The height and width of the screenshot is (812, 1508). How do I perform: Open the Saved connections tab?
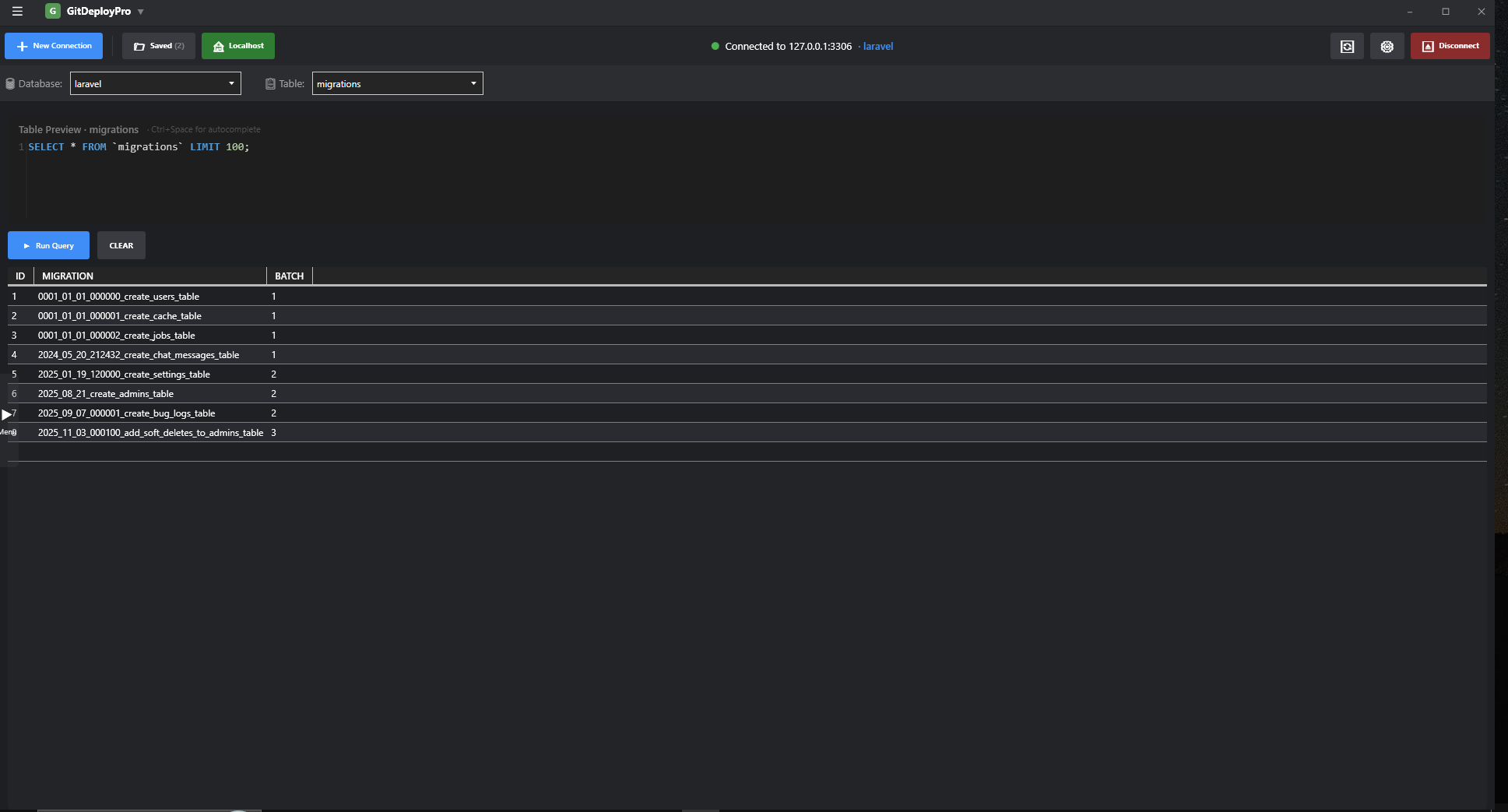pyautogui.click(x=158, y=46)
